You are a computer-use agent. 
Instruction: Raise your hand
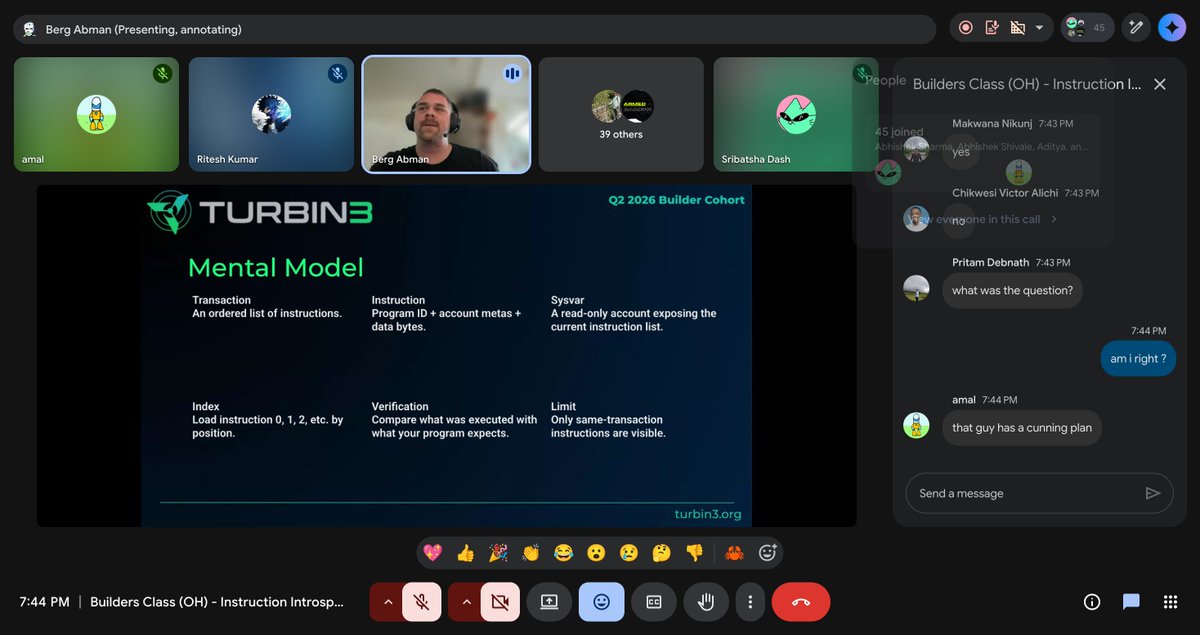(x=706, y=602)
